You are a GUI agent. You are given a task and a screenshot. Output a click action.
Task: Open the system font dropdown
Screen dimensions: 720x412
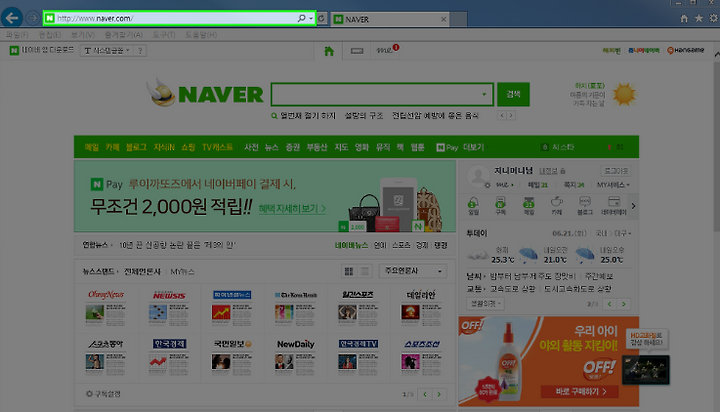click(x=107, y=51)
